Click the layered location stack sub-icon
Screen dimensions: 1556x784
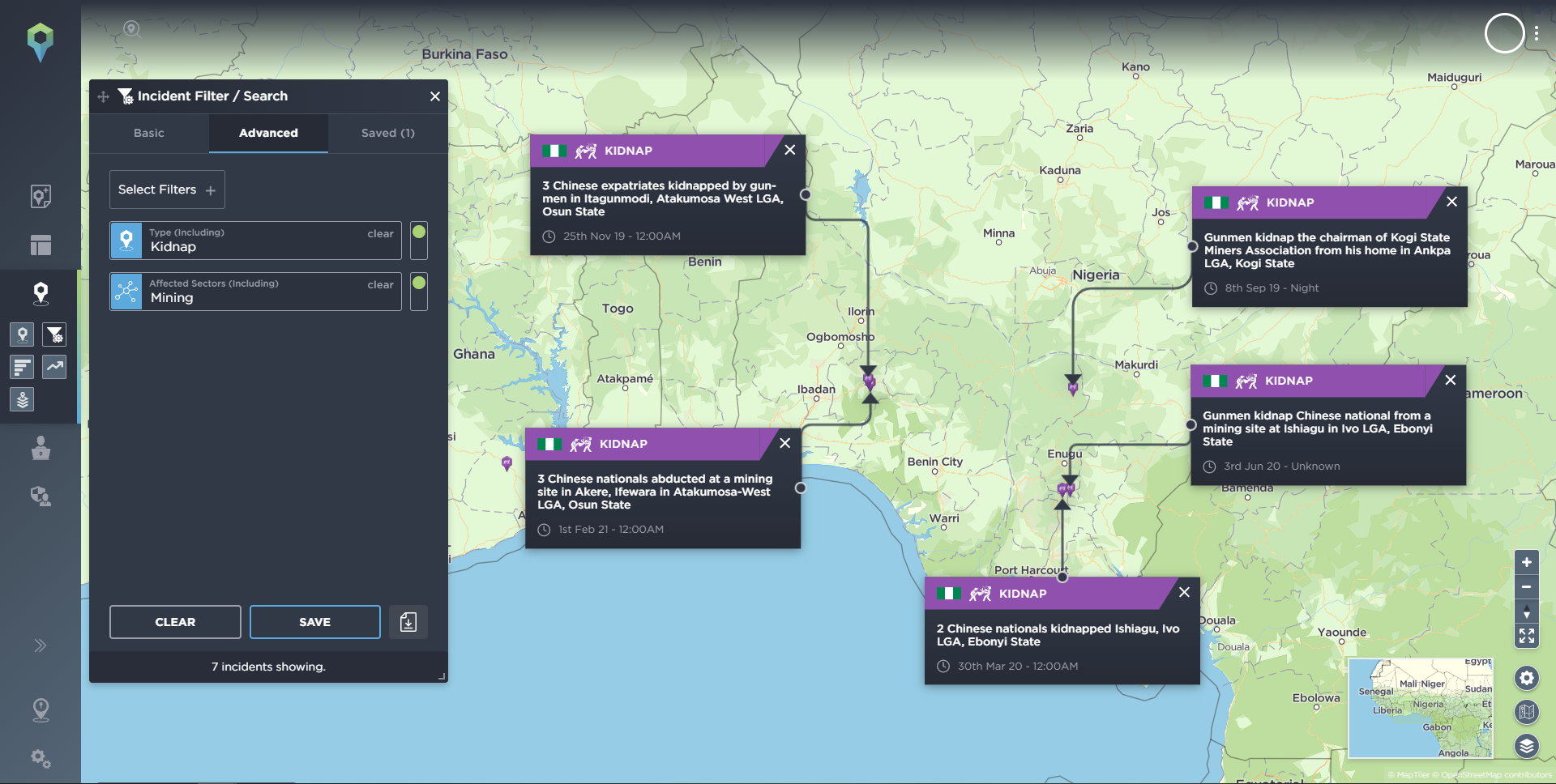(23, 399)
